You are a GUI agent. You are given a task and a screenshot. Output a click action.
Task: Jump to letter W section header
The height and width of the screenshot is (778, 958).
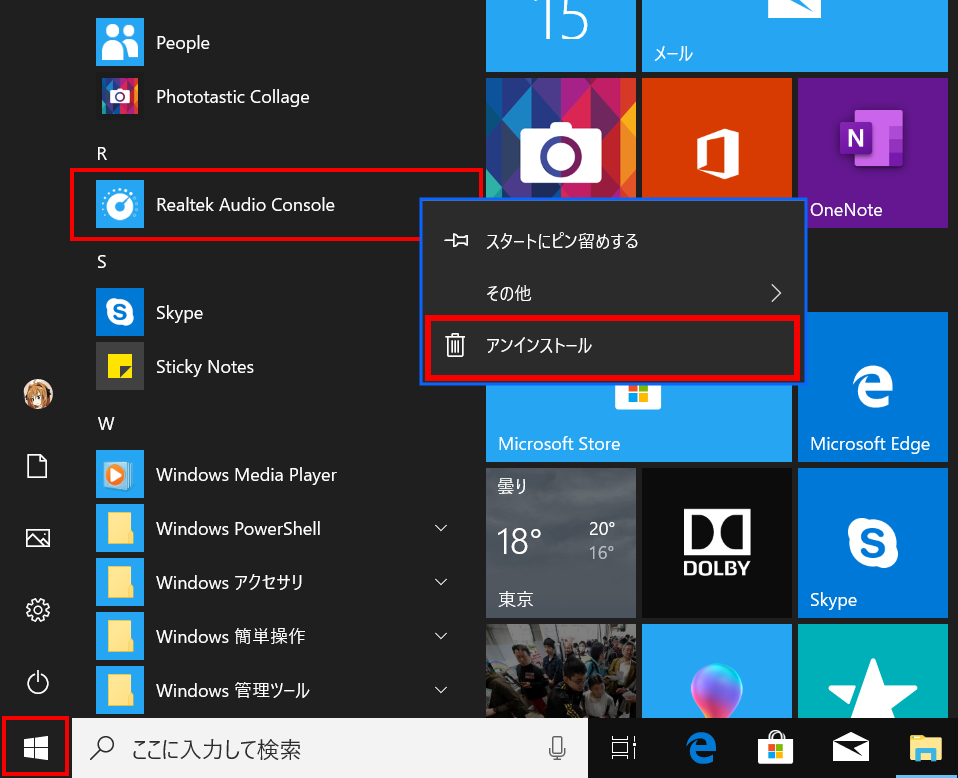(106, 424)
